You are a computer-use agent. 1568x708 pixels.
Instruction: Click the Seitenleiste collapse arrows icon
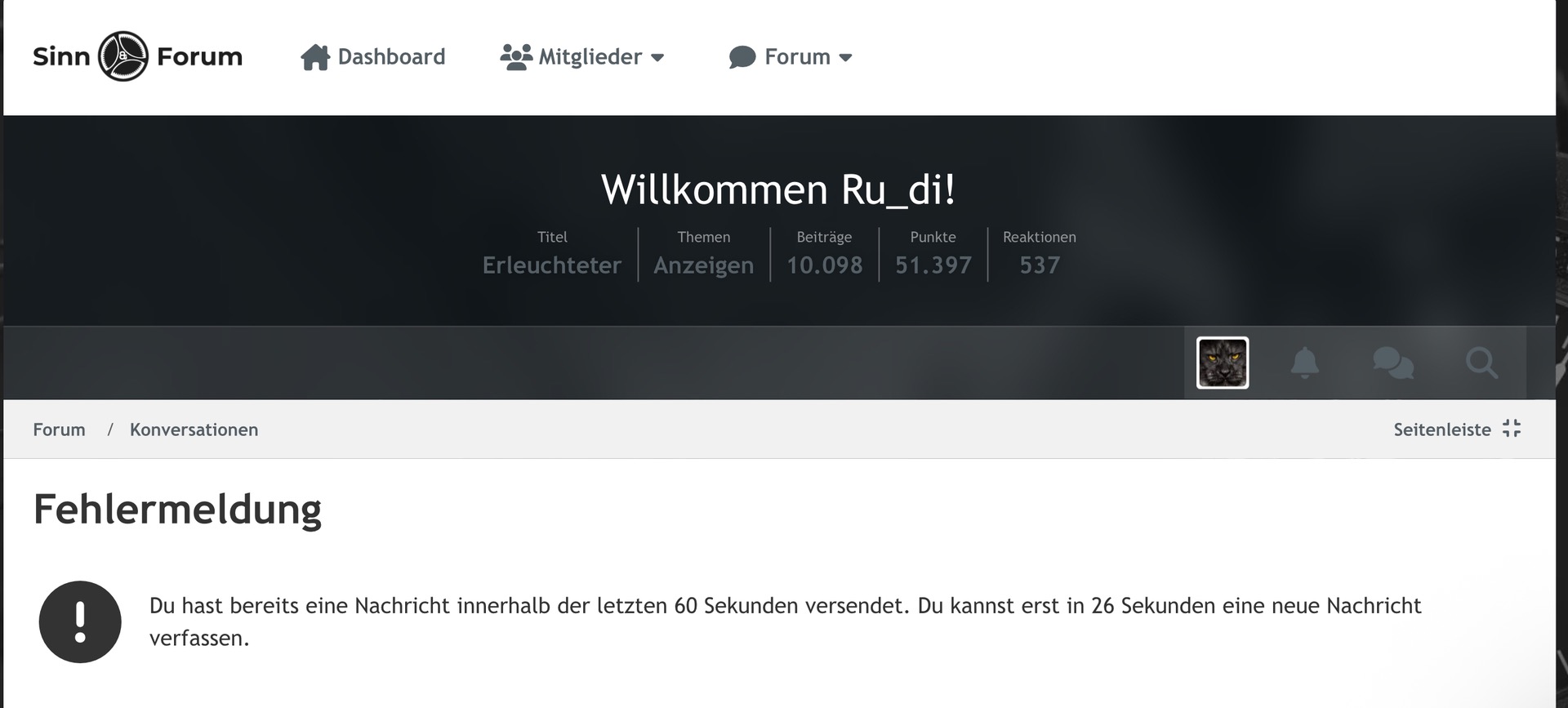pyautogui.click(x=1512, y=429)
